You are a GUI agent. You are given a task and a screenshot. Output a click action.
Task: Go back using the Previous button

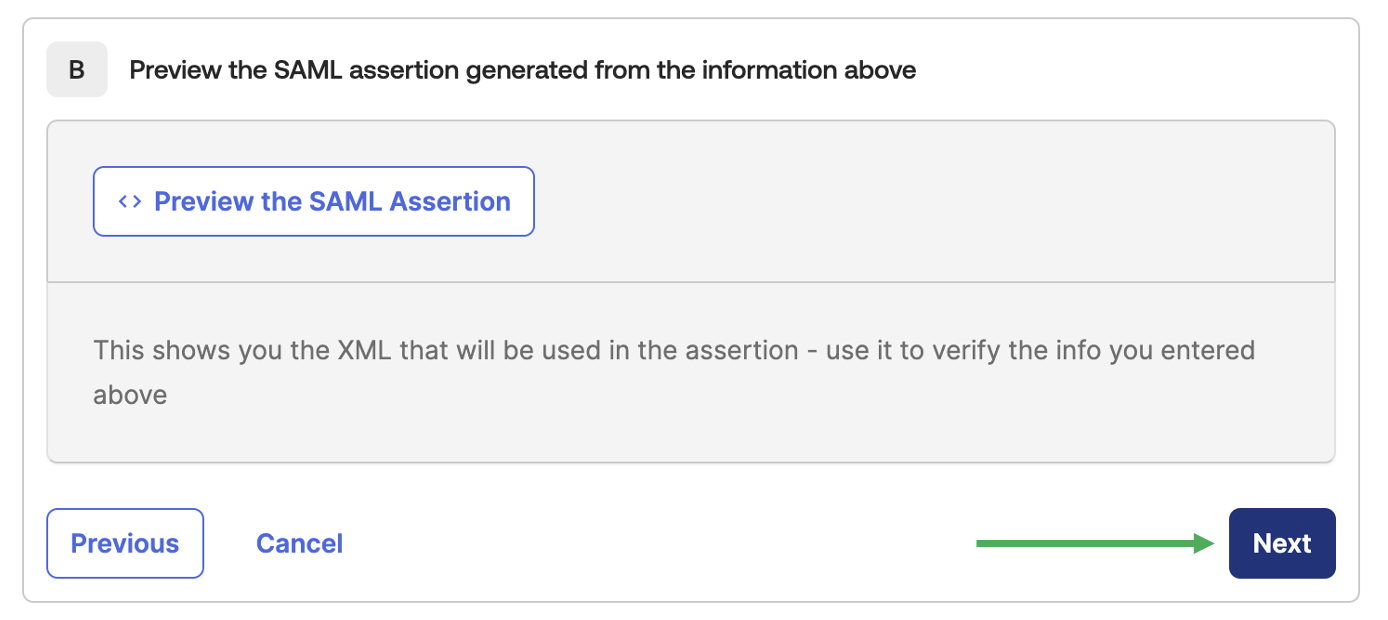point(125,543)
